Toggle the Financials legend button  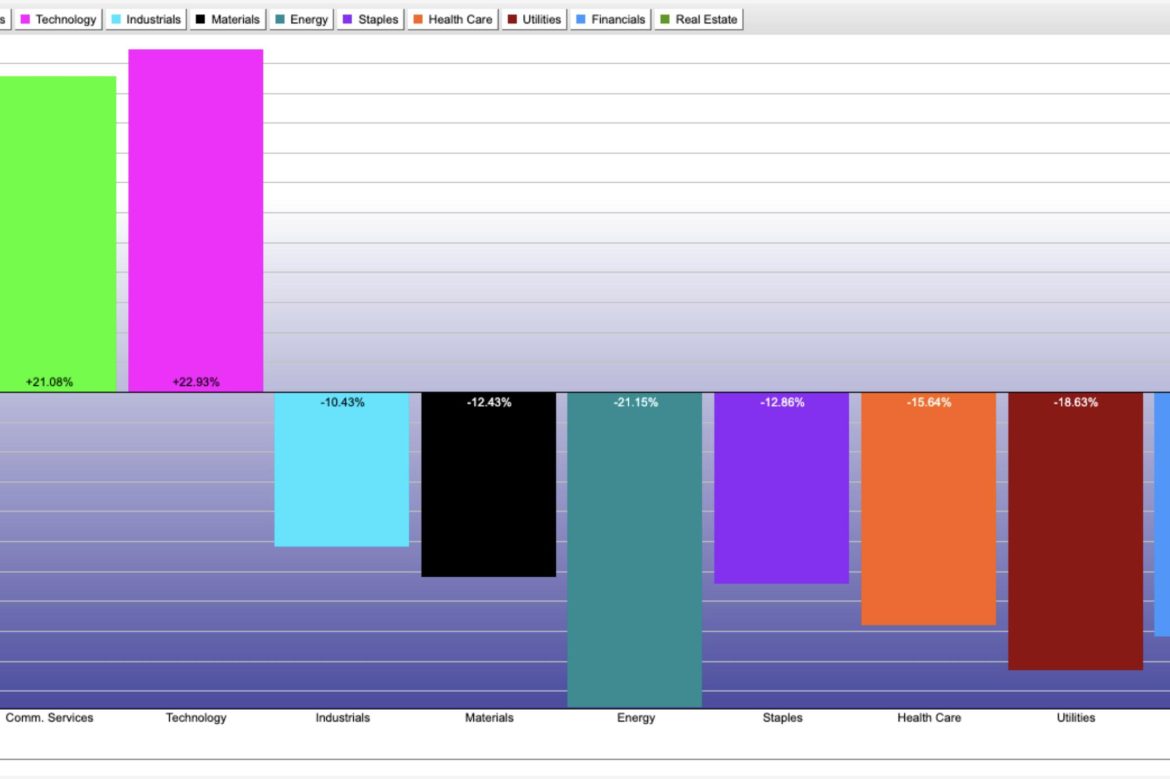pyautogui.click(x=610, y=19)
